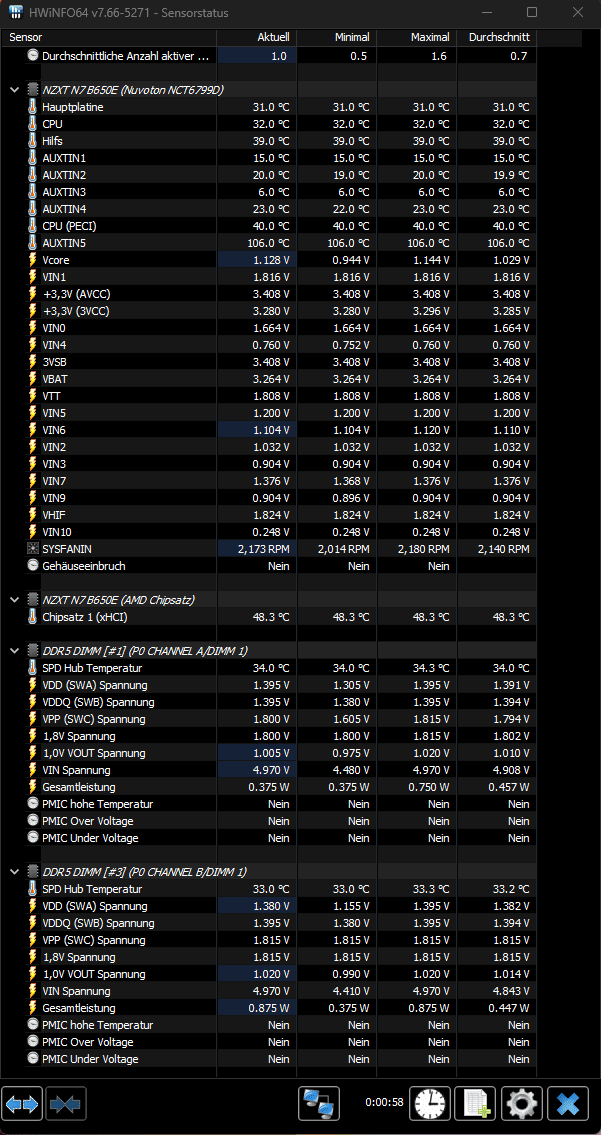The image size is (601, 1135).
Task: Select the DDR5 DIMM [#1] header row
Action: (x=271, y=651)
